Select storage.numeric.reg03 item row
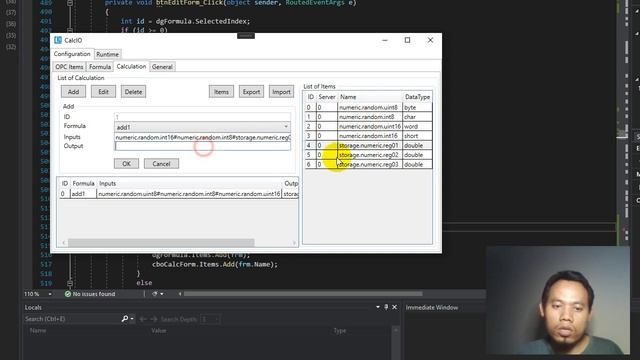This screenshot has height=360, width=640. [368, 164]
